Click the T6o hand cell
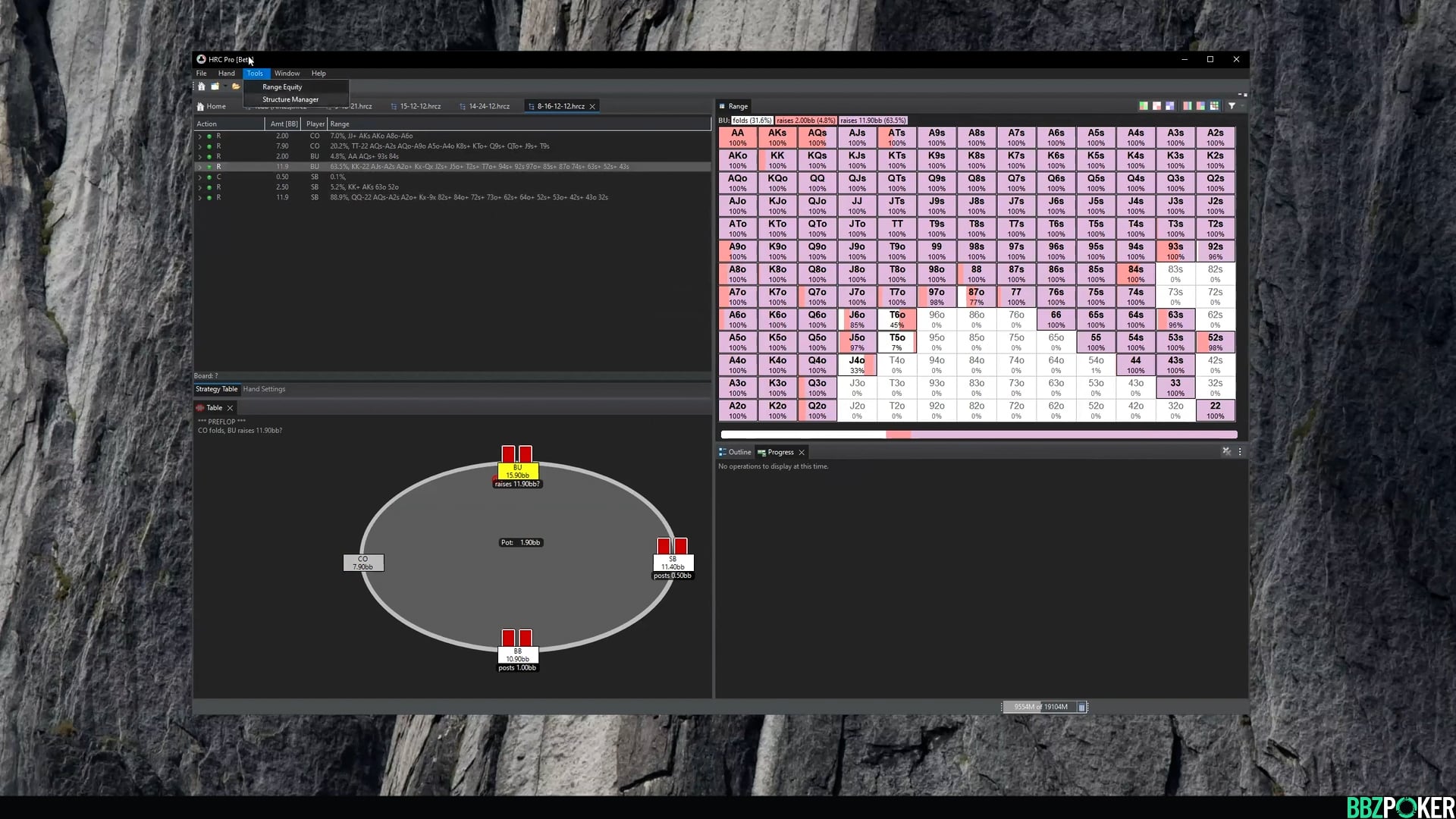Viewport: 1456px width, 819px height. (x=896, y=319)
